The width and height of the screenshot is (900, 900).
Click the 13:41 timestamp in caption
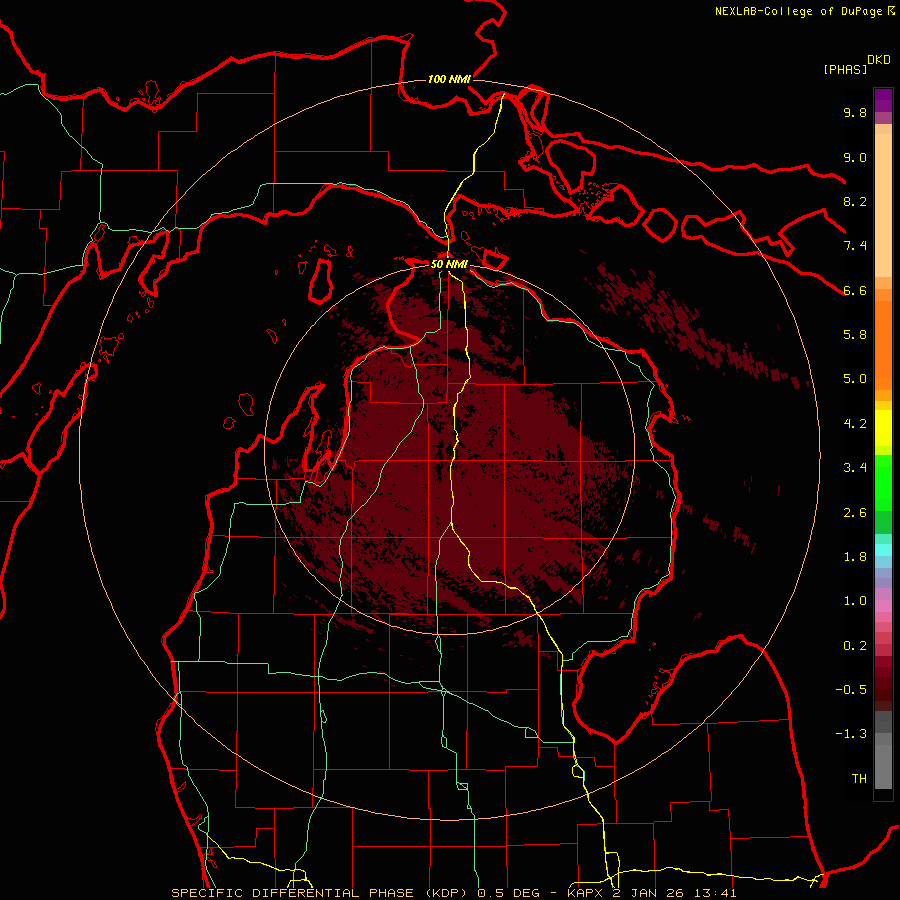(x=717, y=893)
